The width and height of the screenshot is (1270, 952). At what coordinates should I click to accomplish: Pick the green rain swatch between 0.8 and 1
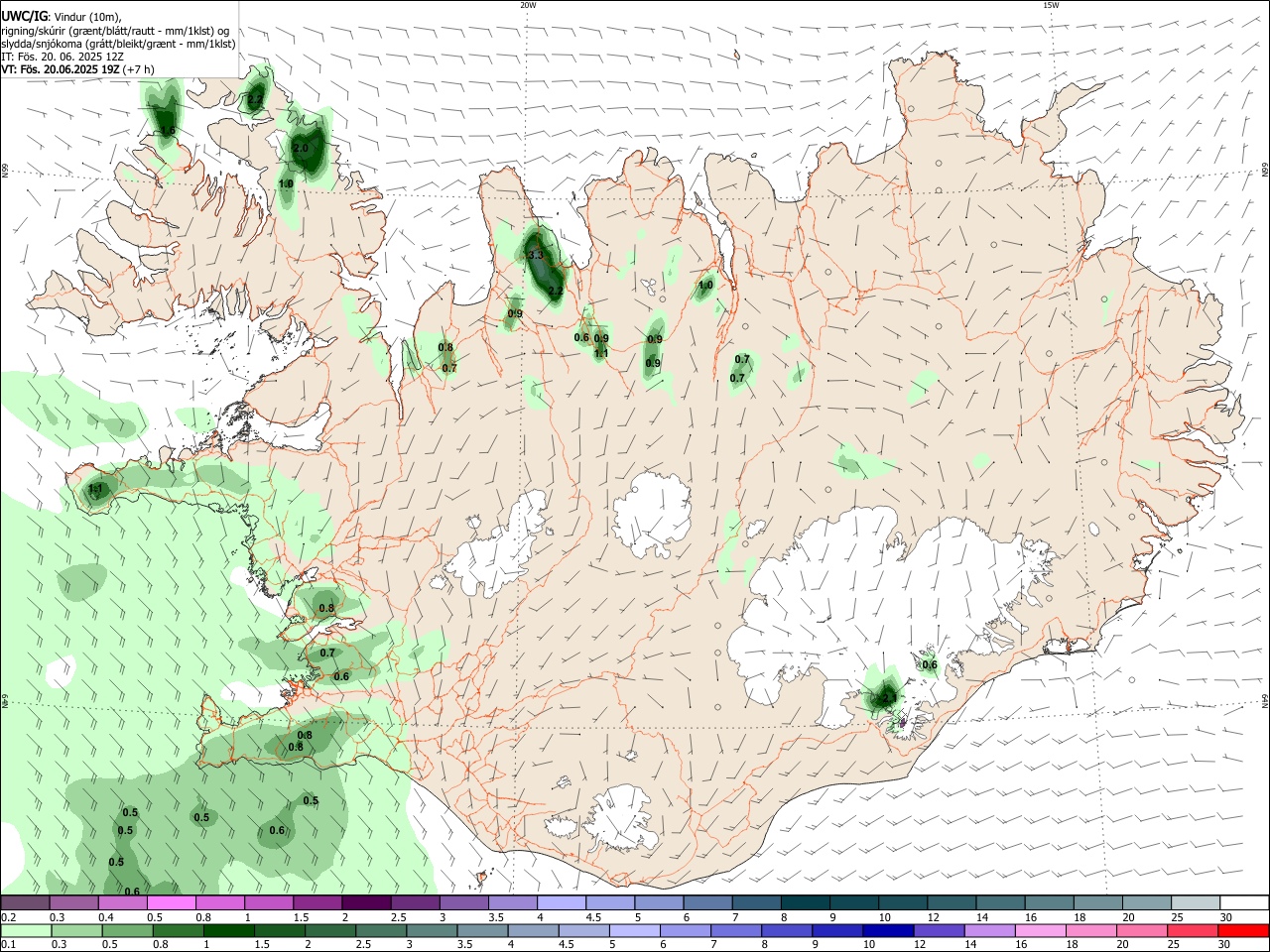pyautogui.click(x=178, y=930)
